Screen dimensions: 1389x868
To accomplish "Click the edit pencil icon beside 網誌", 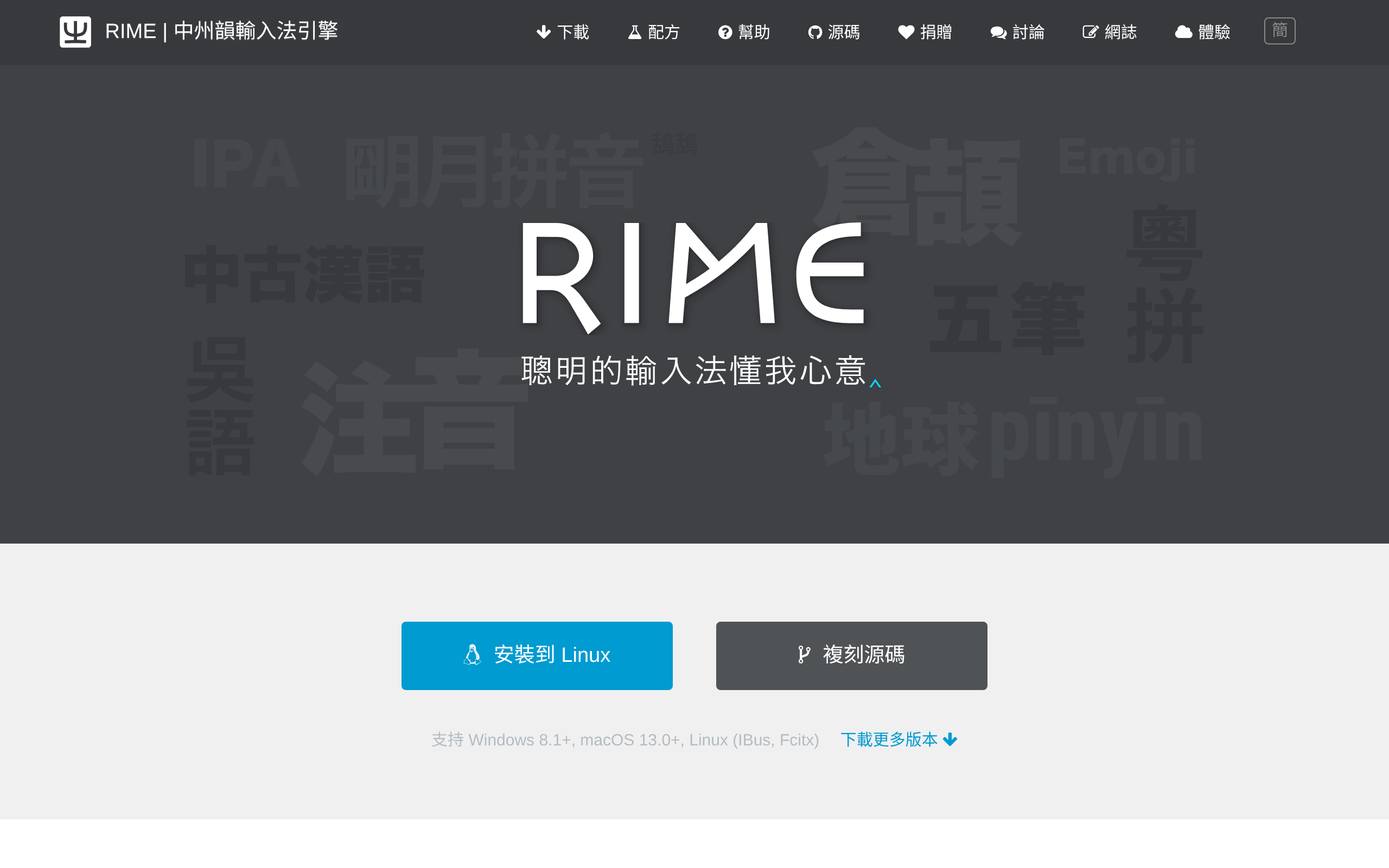I will tap(1091, 32).
